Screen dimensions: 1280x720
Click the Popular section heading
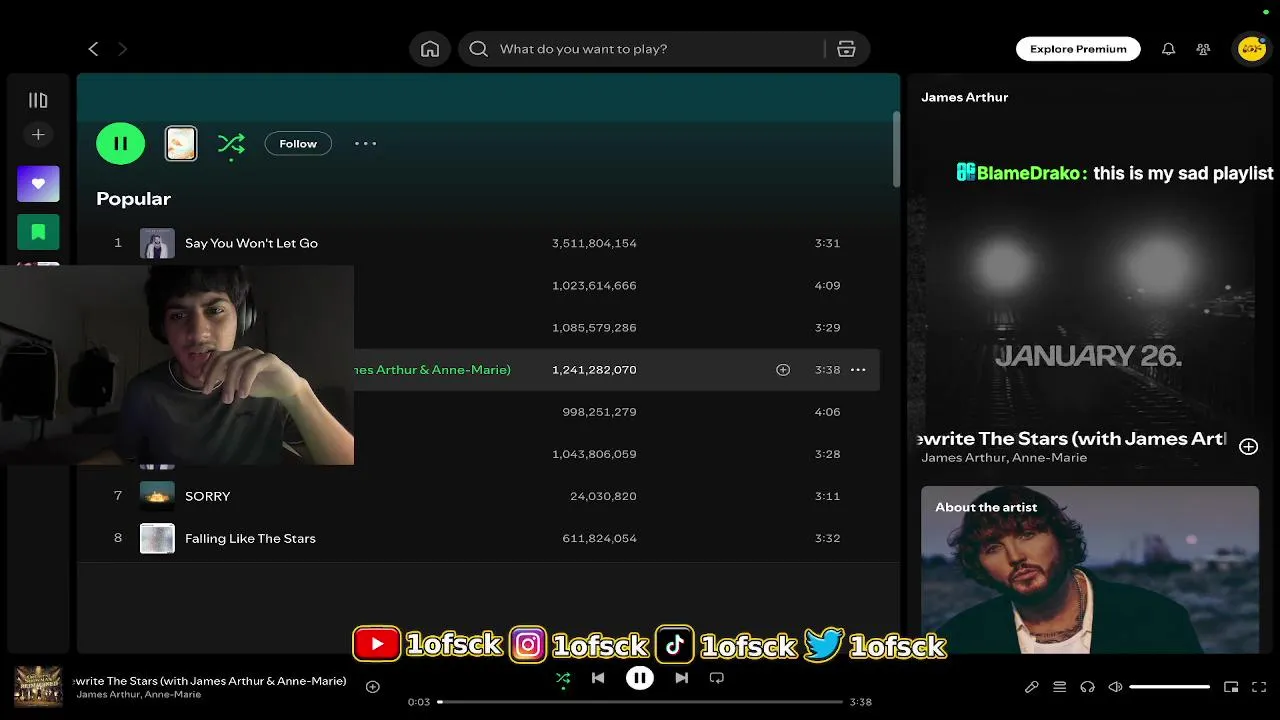tap(133, 199)
